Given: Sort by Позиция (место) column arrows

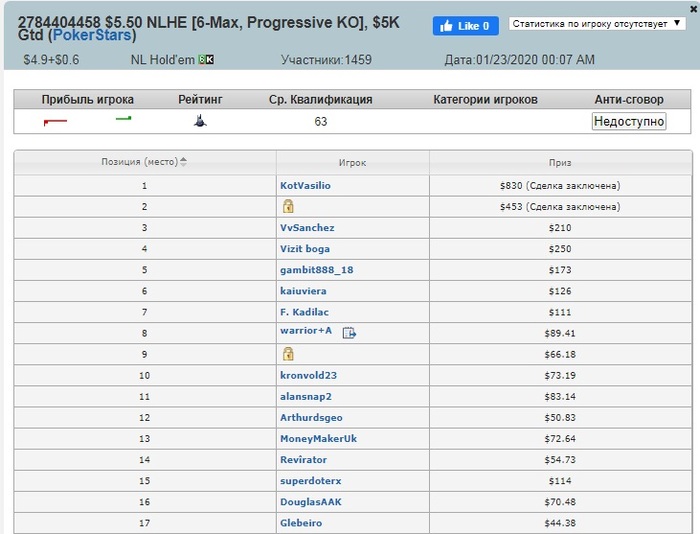Looking at the screenshot, I should coord(183,162).
